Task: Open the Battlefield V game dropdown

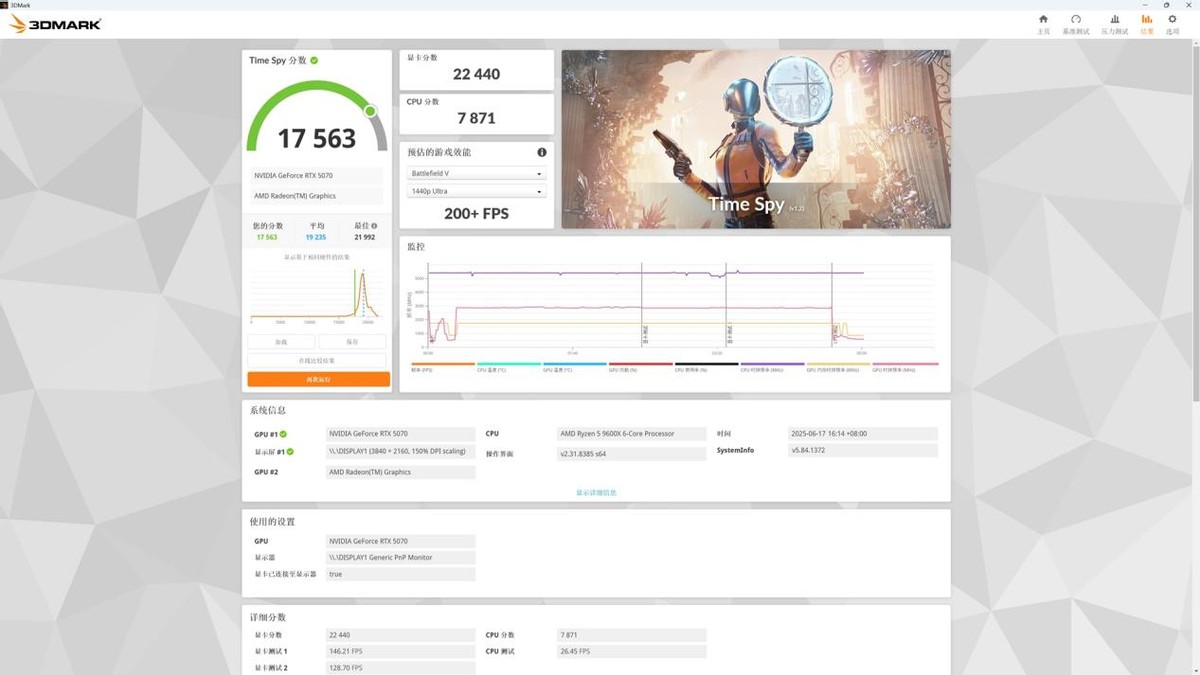Action: click(476, 173)
